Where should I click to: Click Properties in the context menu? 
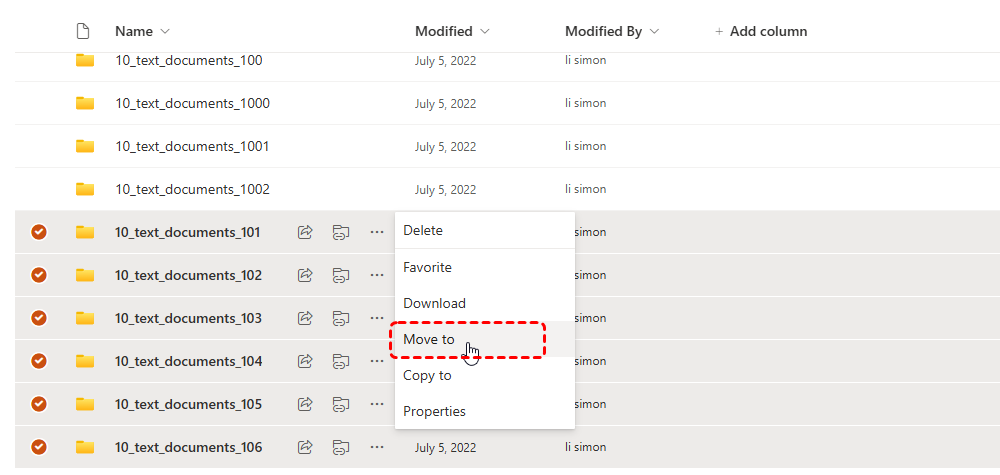pos(434,411)
